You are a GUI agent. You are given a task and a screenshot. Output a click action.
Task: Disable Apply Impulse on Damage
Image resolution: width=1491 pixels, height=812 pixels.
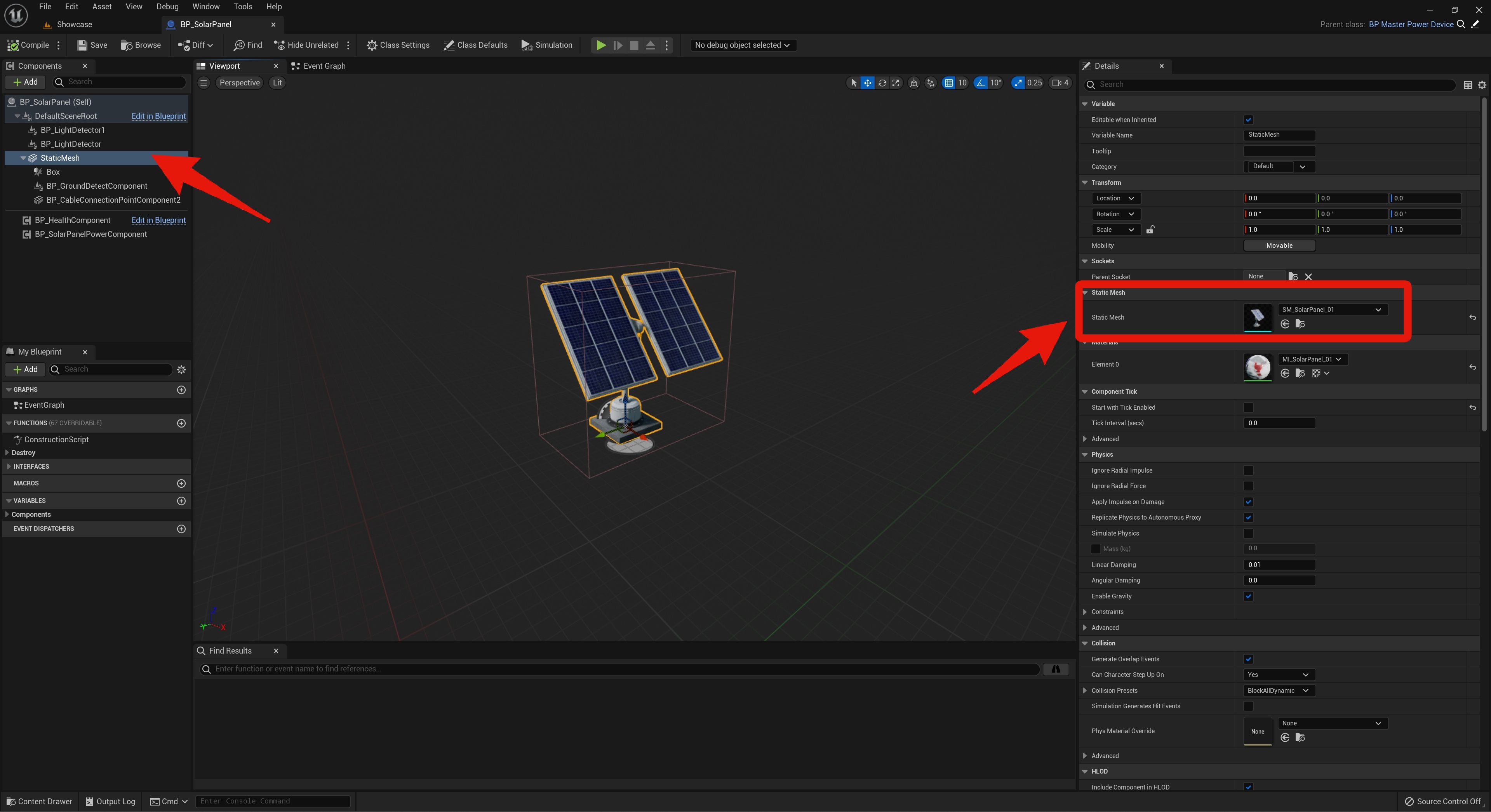pos(1249,502)
